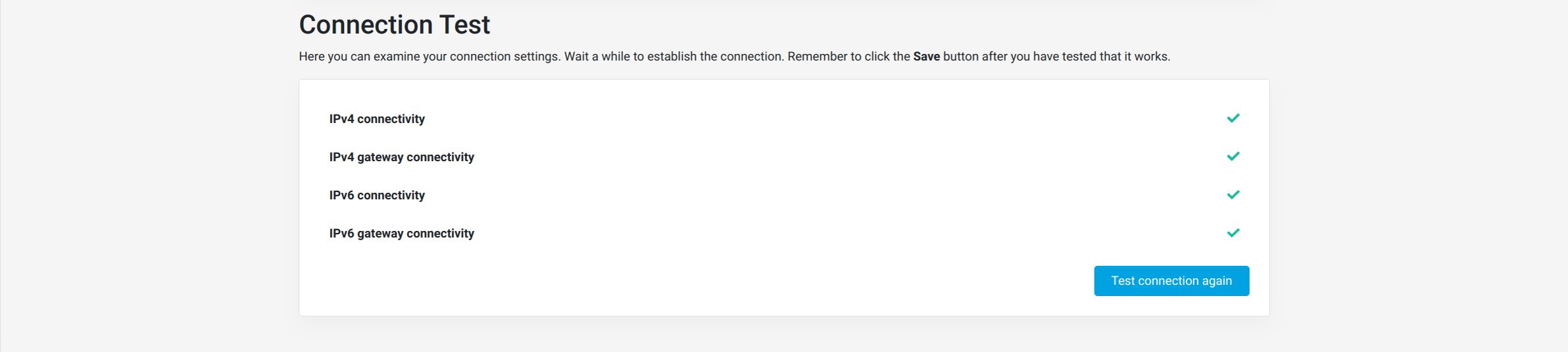Select the IPv4 gateway connectivity label

click(402, 157)
